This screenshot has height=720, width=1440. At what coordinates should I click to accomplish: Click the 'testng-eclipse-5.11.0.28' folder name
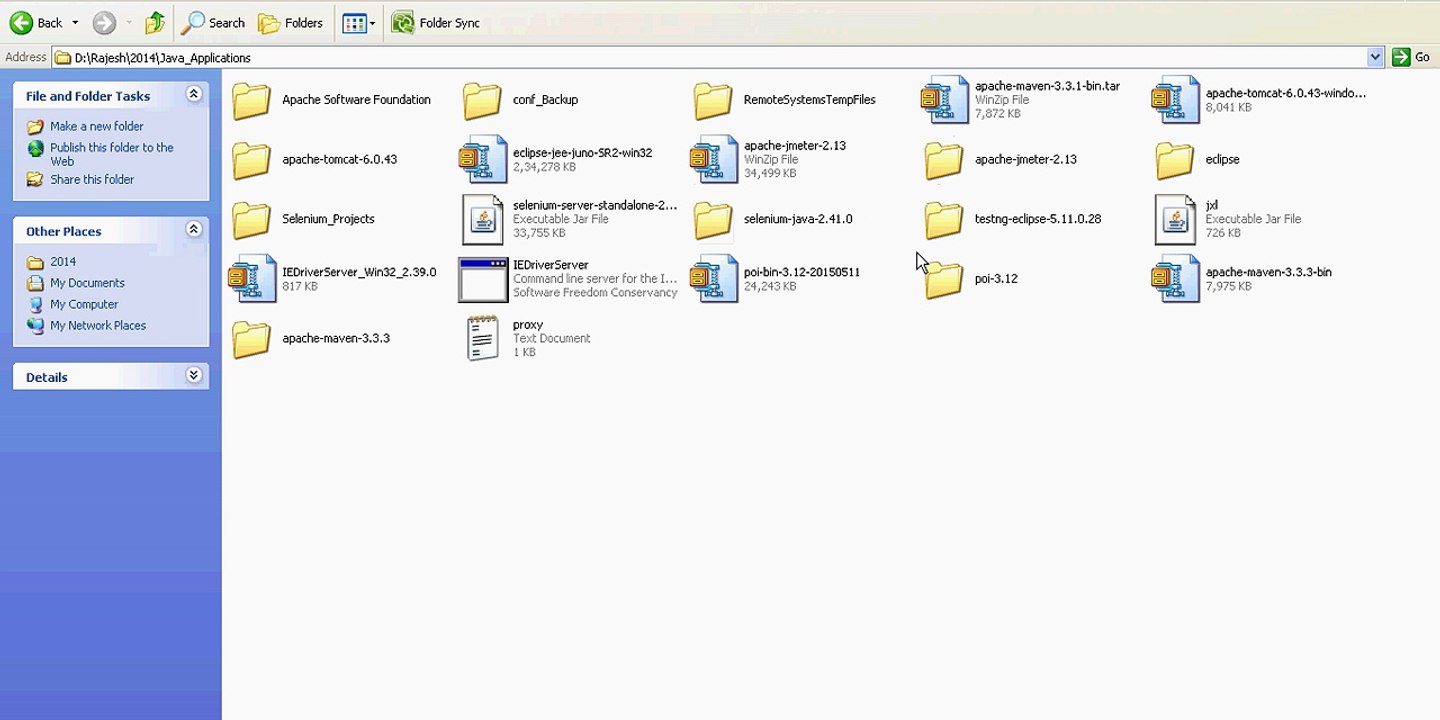pyautogui.click(x=1038, y=219)
